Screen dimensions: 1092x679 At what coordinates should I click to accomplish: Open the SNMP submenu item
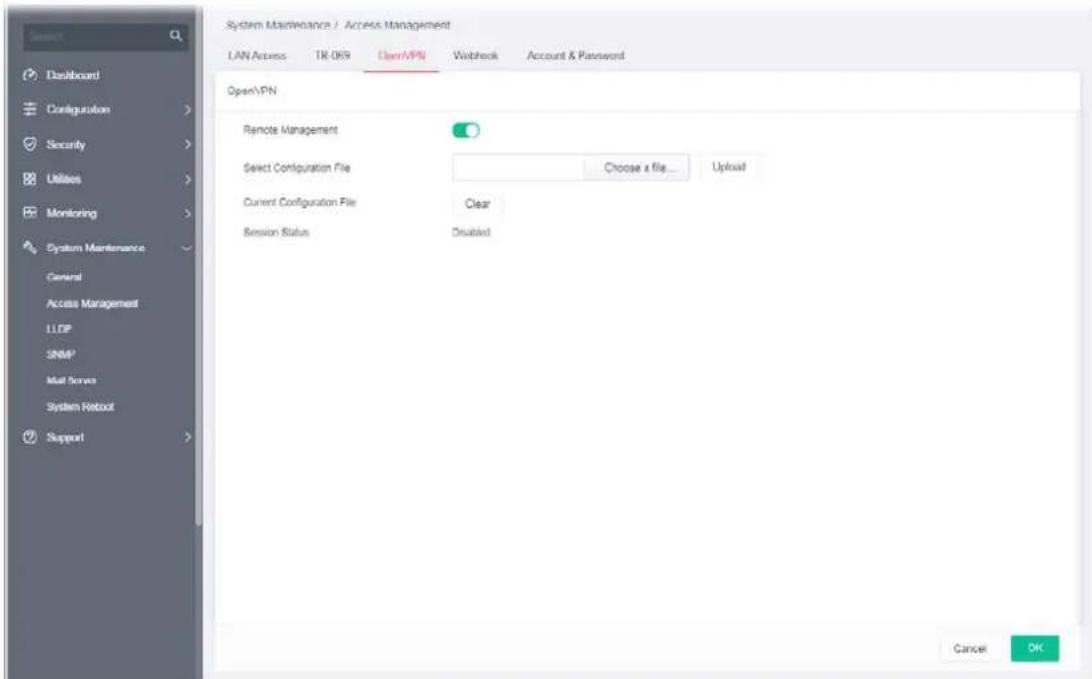coord(61,354)
